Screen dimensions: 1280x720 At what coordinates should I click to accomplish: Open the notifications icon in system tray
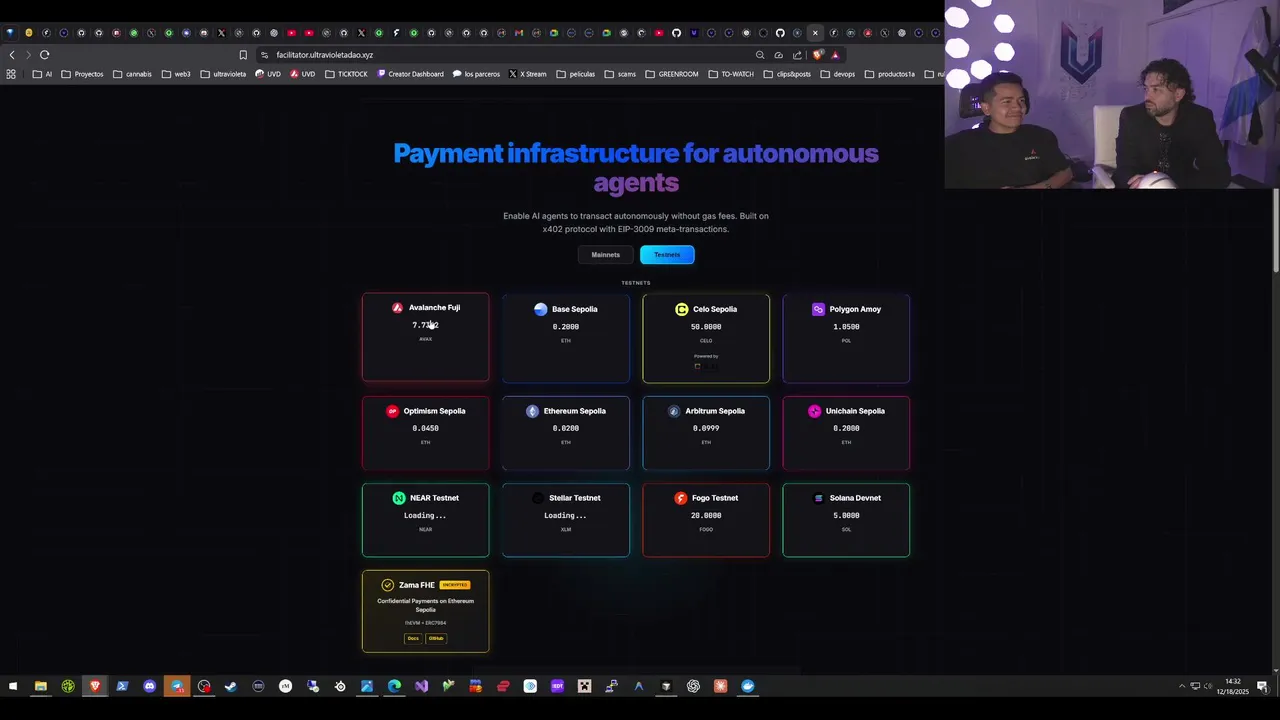1263,686
